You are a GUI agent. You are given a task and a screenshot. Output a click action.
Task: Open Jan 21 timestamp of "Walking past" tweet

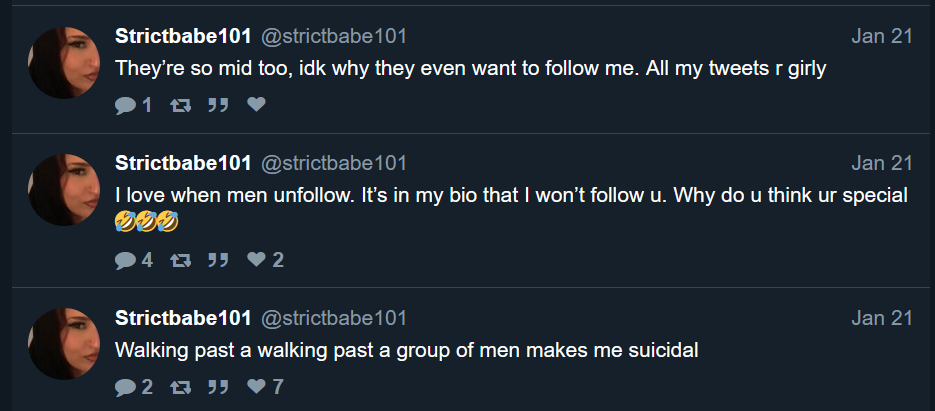[882, 318]
